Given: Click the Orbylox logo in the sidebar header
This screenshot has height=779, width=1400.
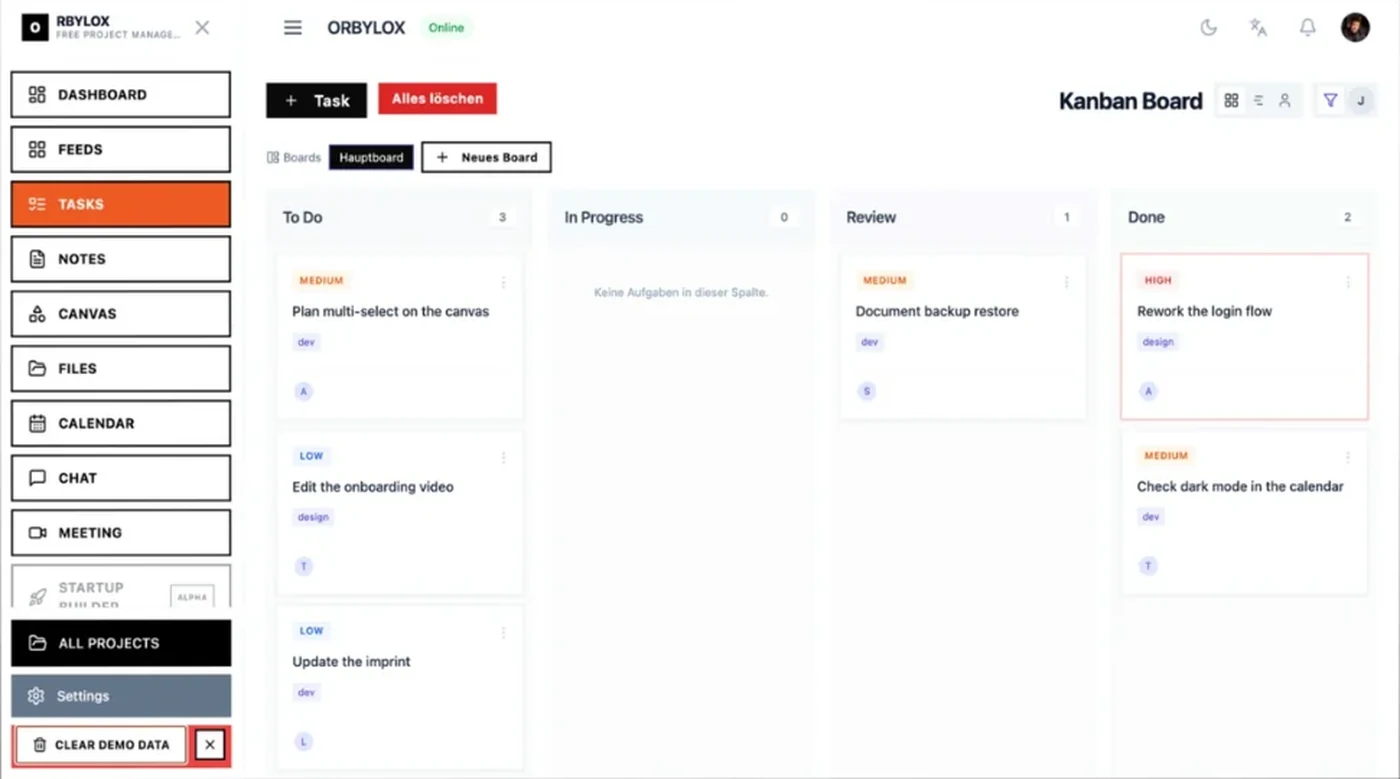Looking at the screenshot, I should (35, 28).
